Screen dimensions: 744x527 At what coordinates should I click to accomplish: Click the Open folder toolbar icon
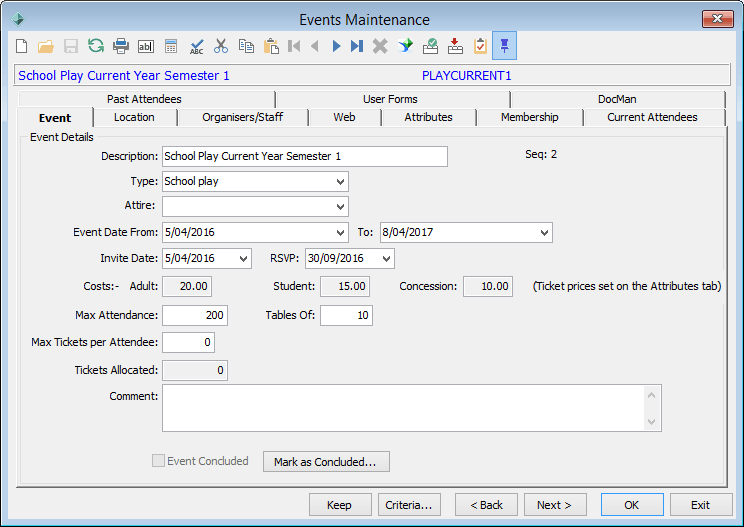tap(46, 46)
